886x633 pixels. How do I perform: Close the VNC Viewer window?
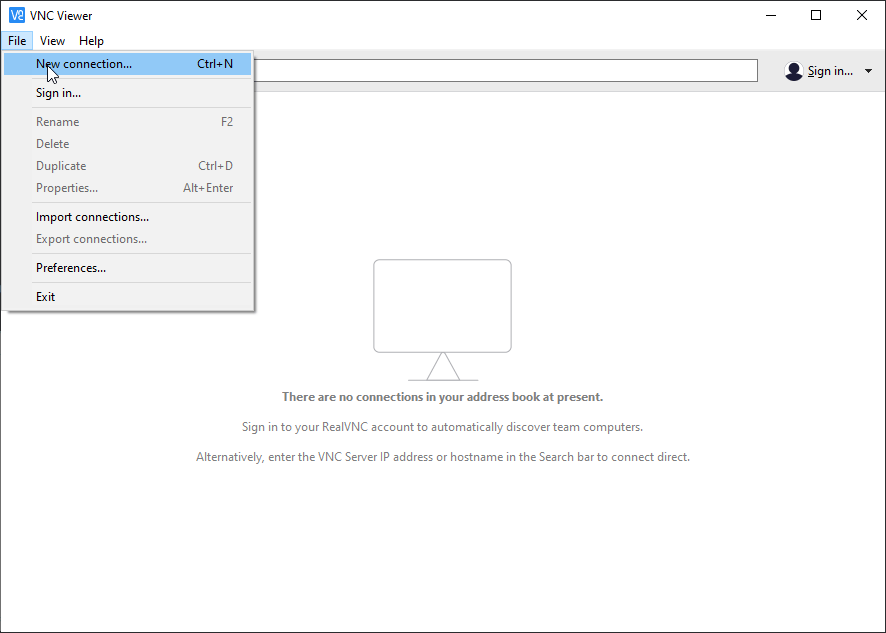[x=862, y=15]
